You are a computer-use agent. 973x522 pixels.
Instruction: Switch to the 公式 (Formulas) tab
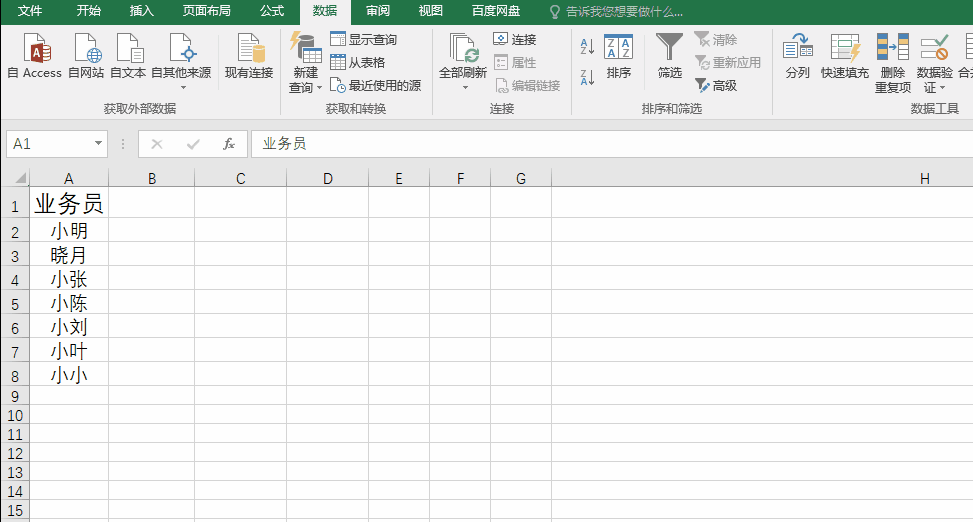(272, 11)
